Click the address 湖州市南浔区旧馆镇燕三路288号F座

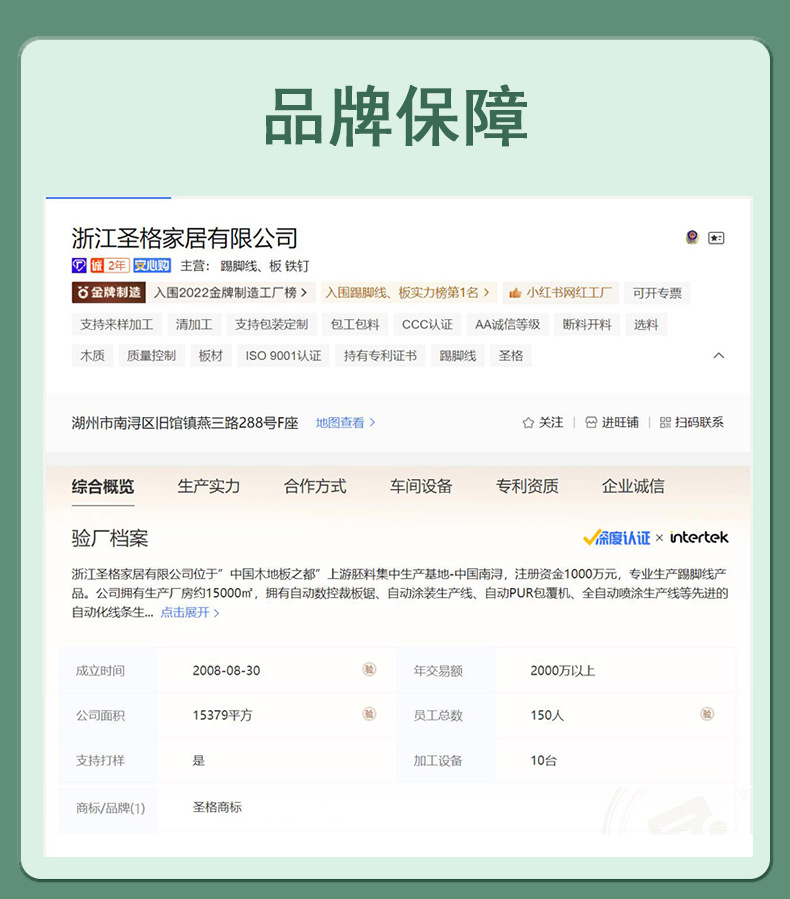[185, 423]
